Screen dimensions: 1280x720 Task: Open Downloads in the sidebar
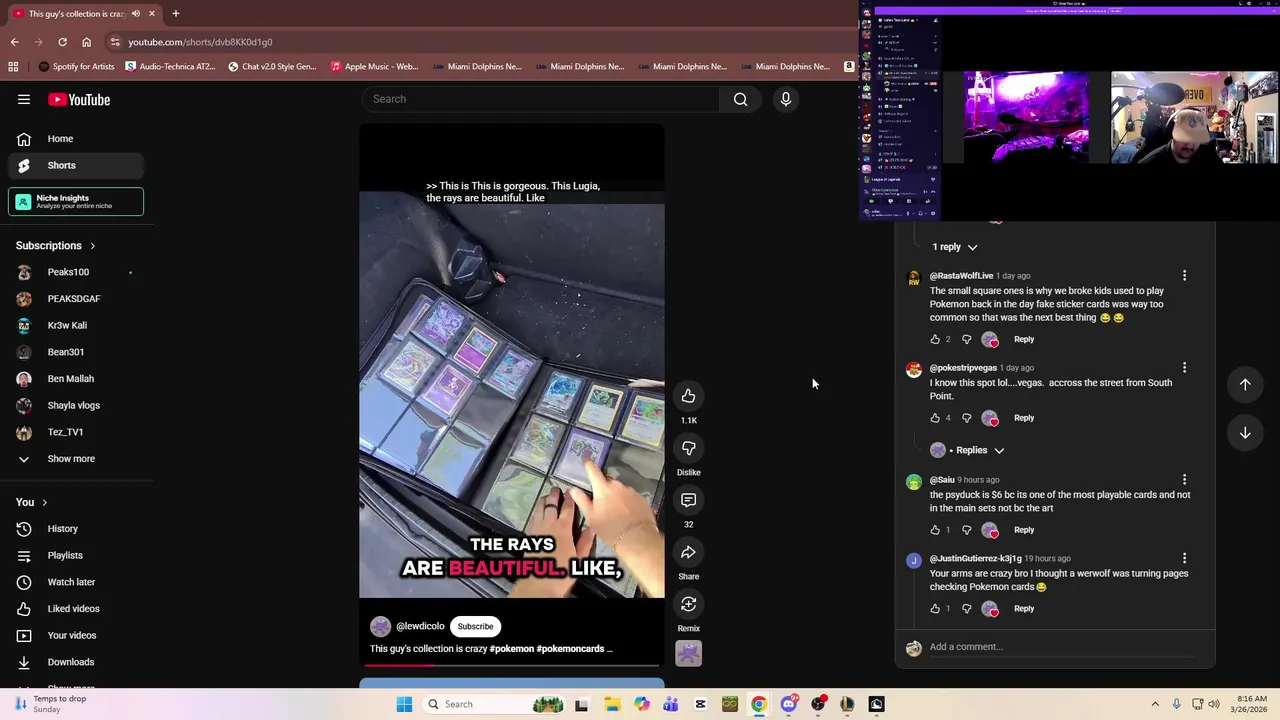76,662
